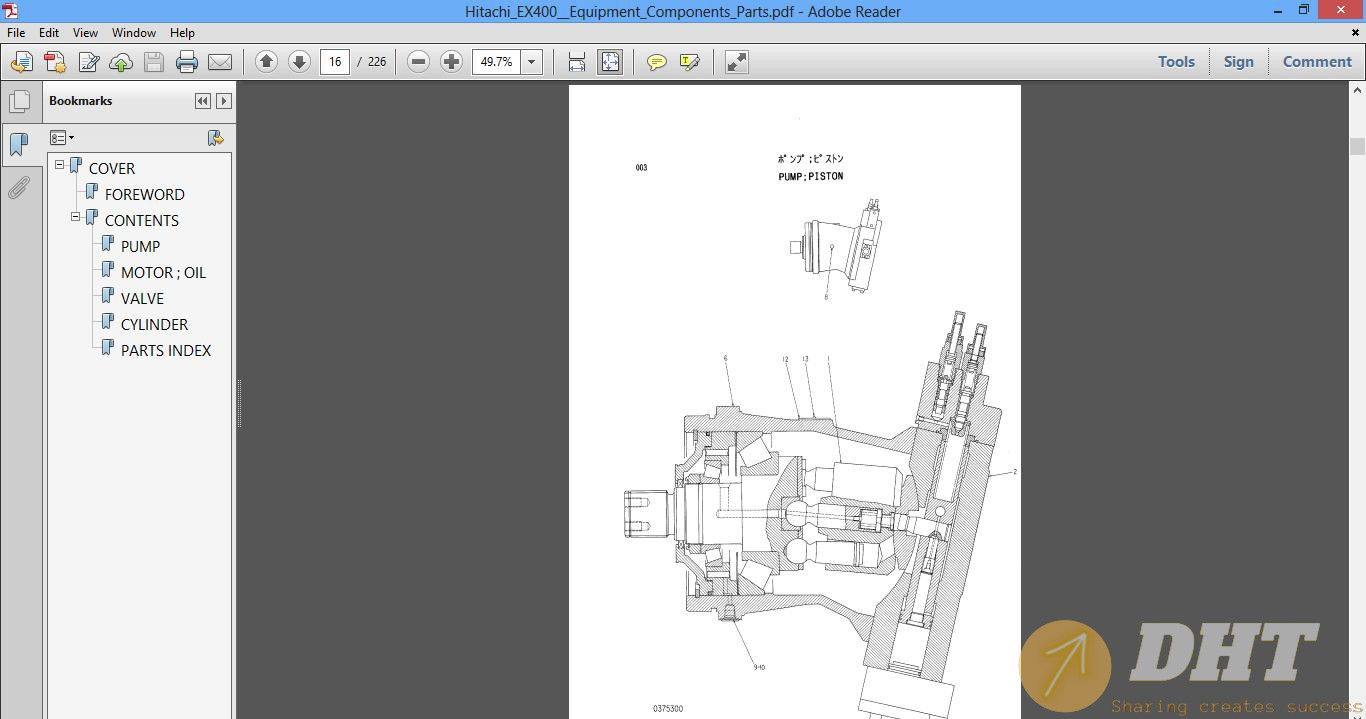1366x719 pixels.
Task: Jump to the VALVE bookmark
Action: [x=142, y=298]
